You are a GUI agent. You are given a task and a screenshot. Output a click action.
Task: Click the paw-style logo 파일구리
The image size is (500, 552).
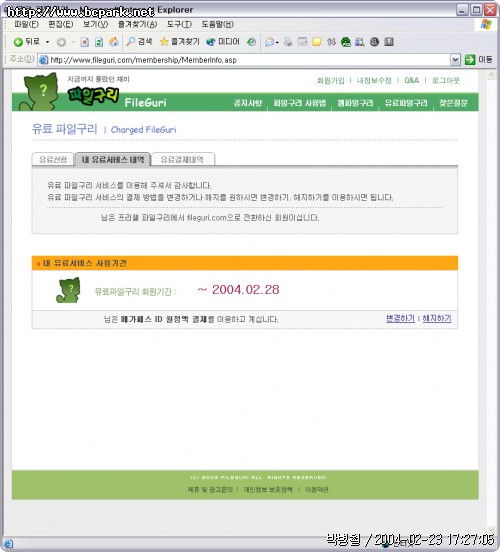coord(93,95)
